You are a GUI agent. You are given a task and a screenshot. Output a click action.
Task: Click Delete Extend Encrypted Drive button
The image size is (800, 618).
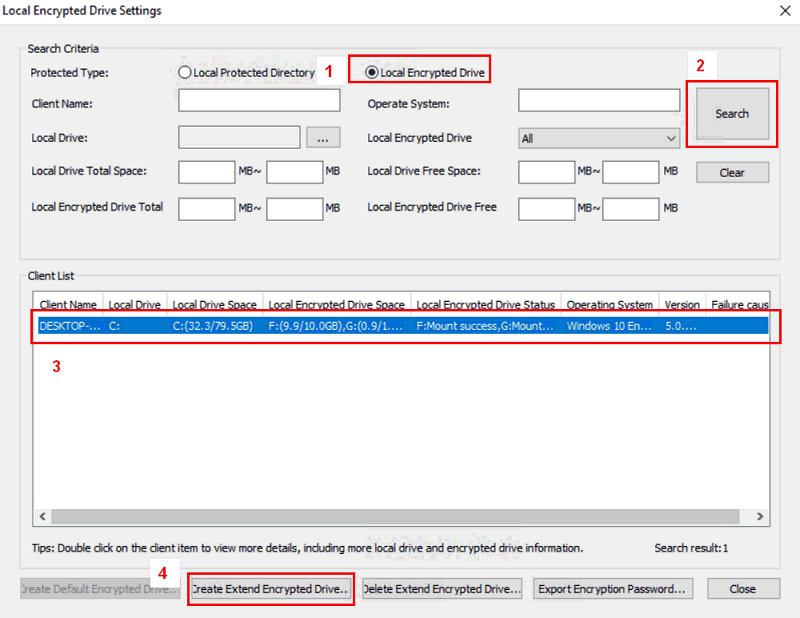click(x=442, y=589)
